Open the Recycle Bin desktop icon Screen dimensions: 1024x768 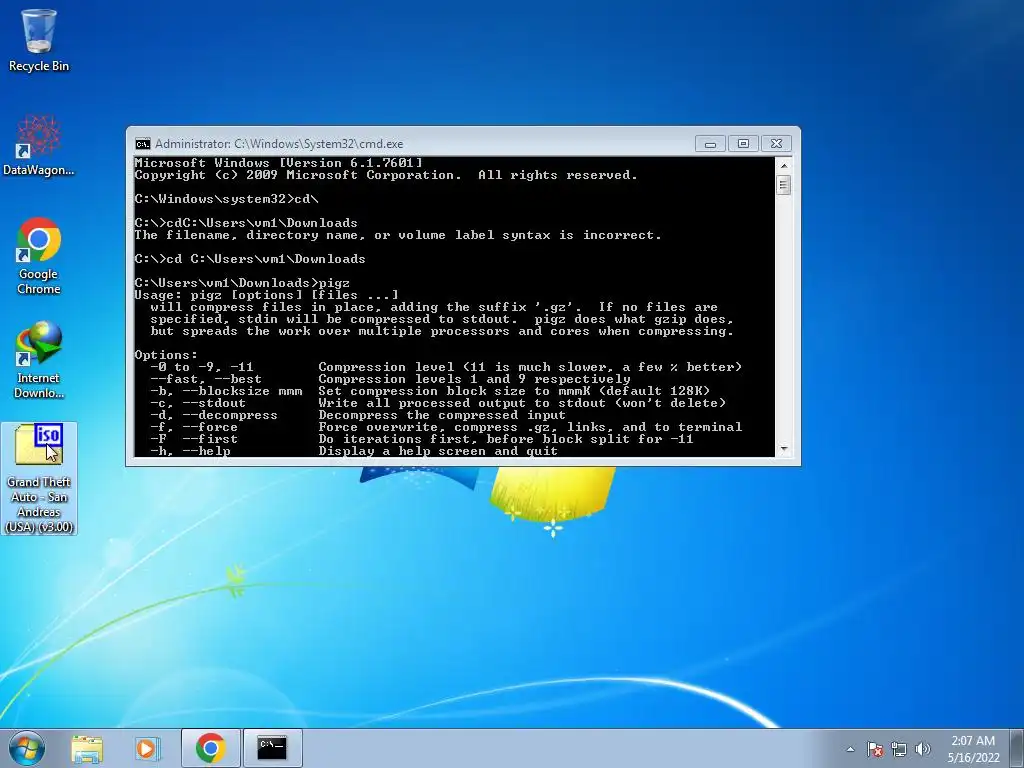39,39
